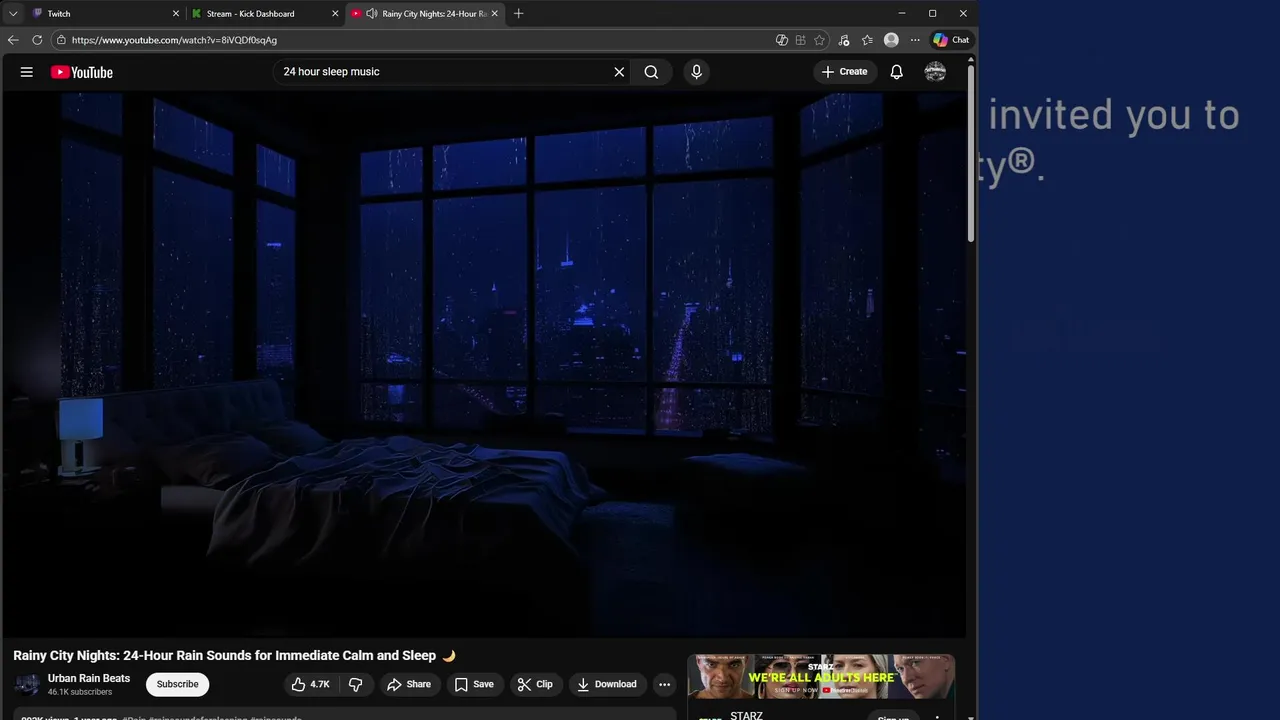Screen dimensions: 1280x720
Task: Share the video
Action: coord(409,684)
